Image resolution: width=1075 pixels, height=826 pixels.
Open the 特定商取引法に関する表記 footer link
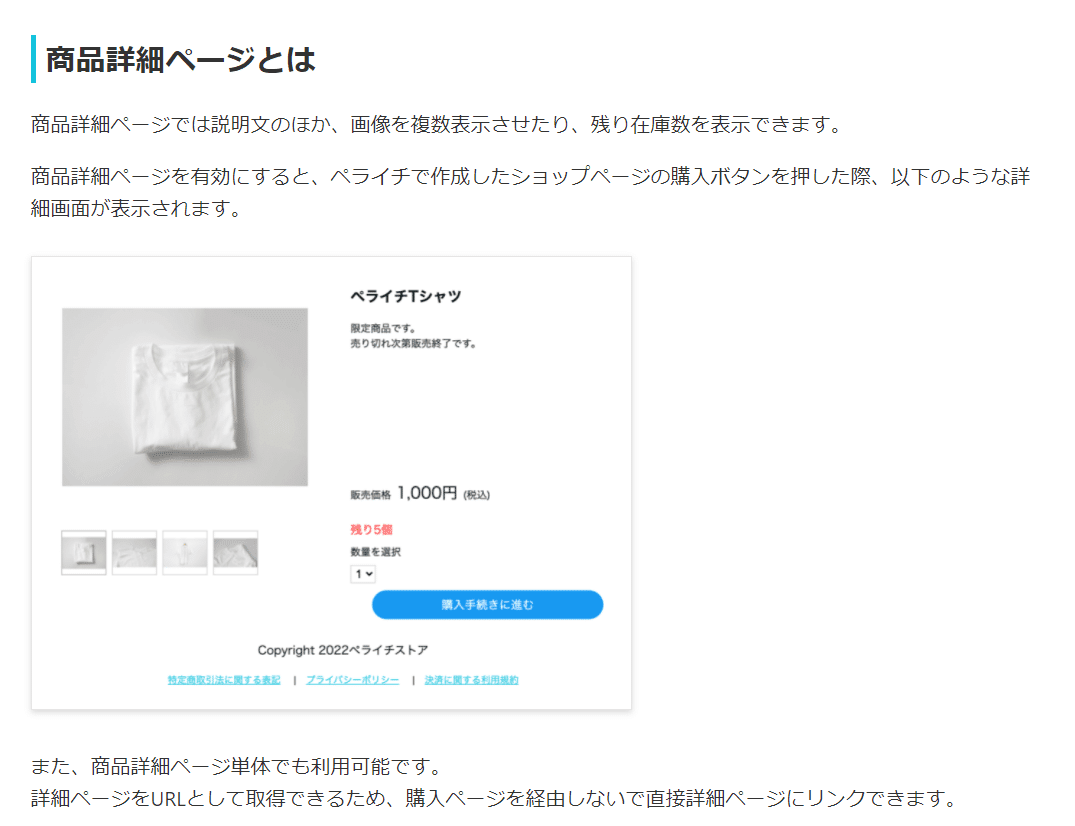click(x=225, y=678)
